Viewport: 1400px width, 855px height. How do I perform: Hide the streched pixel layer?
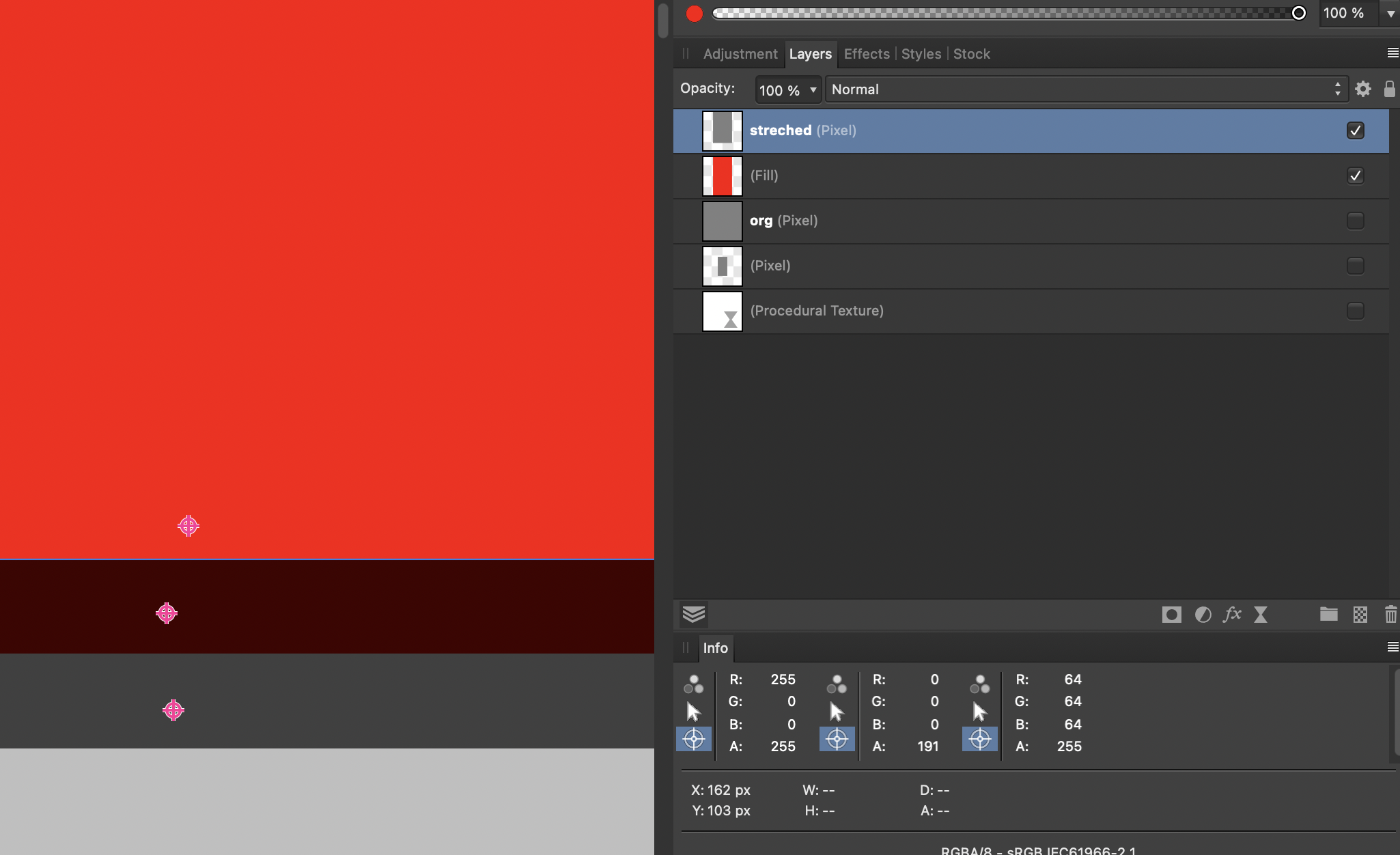pyautogui.click(x=1355, y=130)
